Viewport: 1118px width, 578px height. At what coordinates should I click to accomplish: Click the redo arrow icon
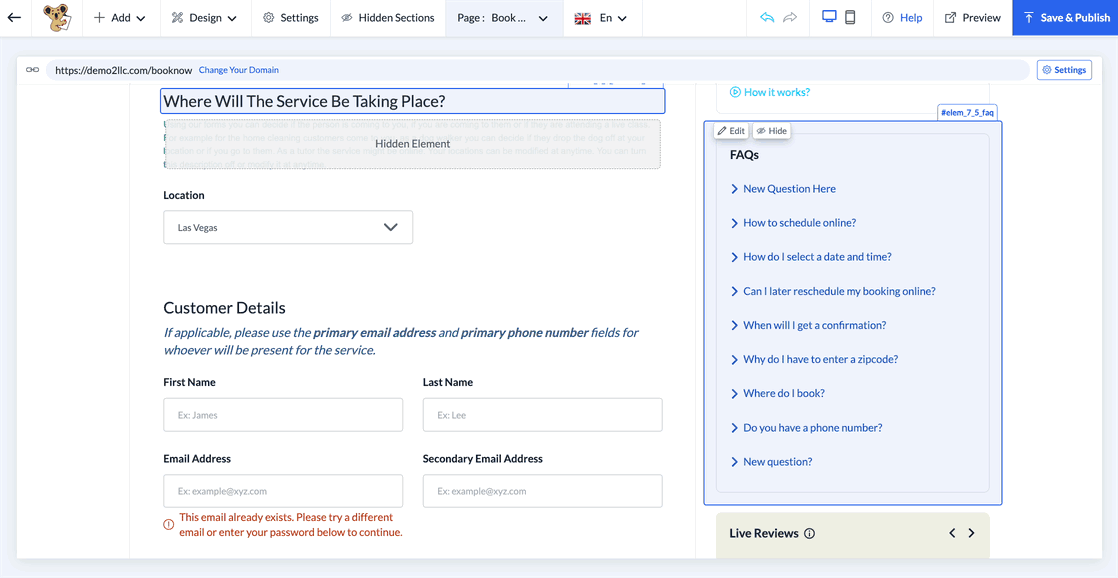(790, 18)
